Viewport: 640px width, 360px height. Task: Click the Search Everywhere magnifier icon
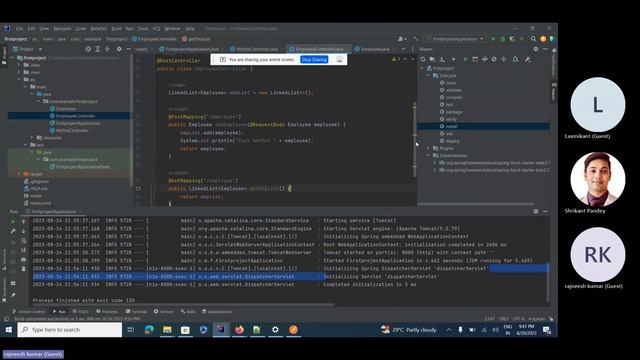point(533,39)
